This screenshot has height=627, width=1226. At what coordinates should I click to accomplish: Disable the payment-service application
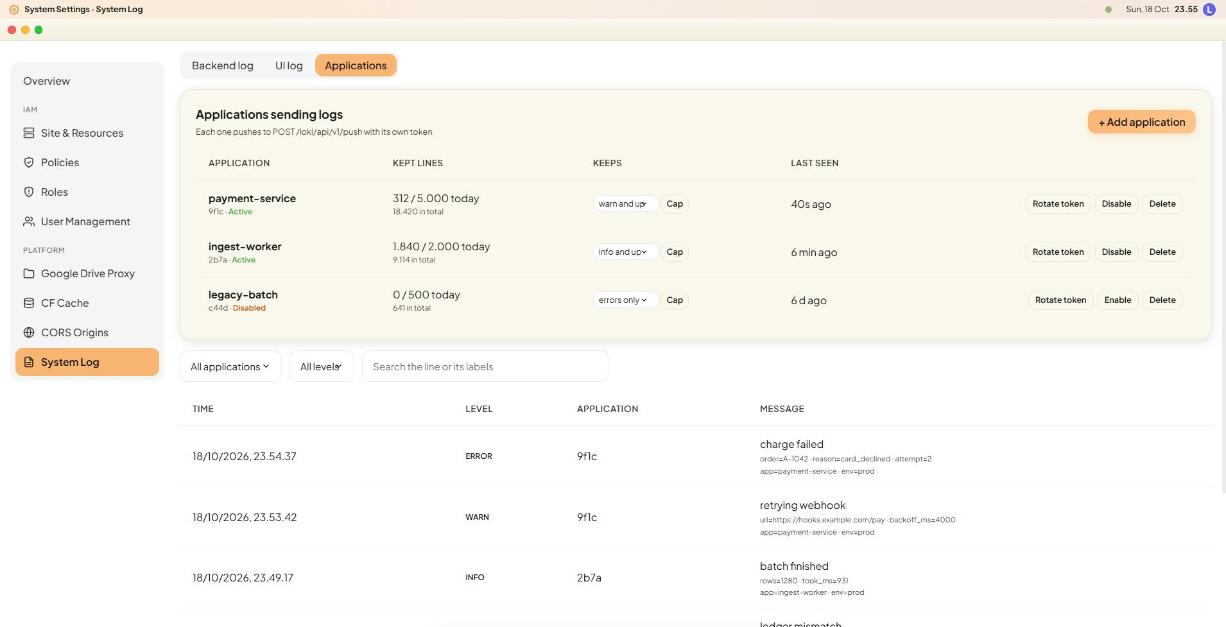click(x=1116, y=204)
